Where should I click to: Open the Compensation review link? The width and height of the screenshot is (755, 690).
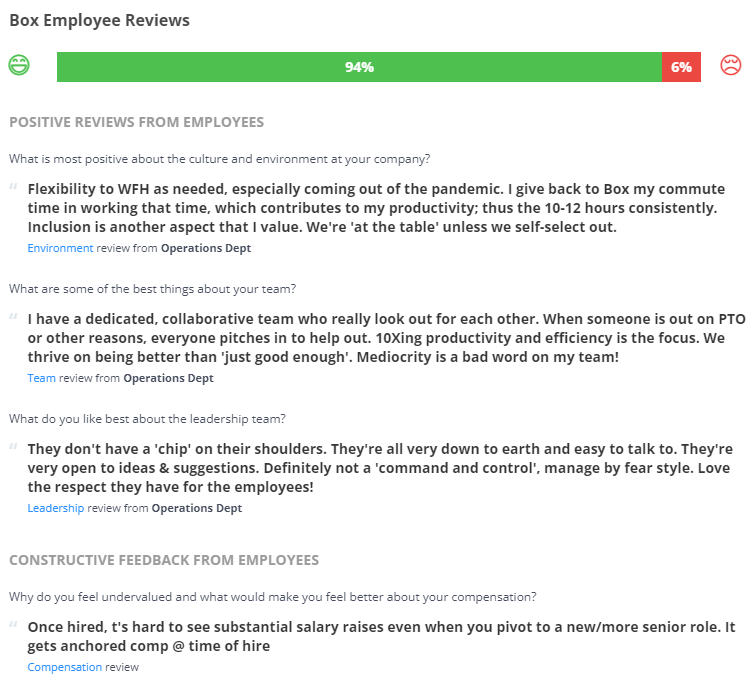coord(65,667)
